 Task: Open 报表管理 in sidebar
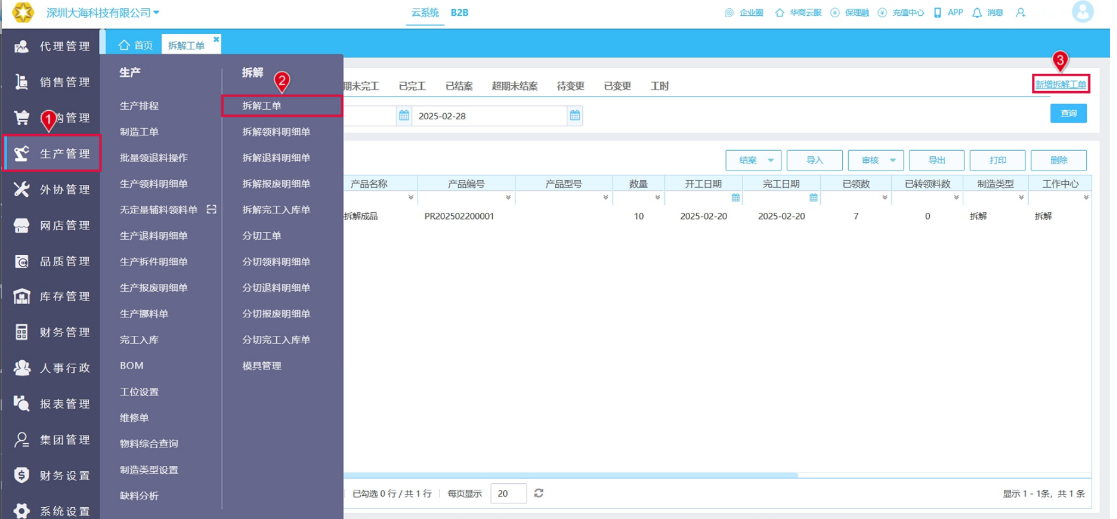(x=51, y=404)
